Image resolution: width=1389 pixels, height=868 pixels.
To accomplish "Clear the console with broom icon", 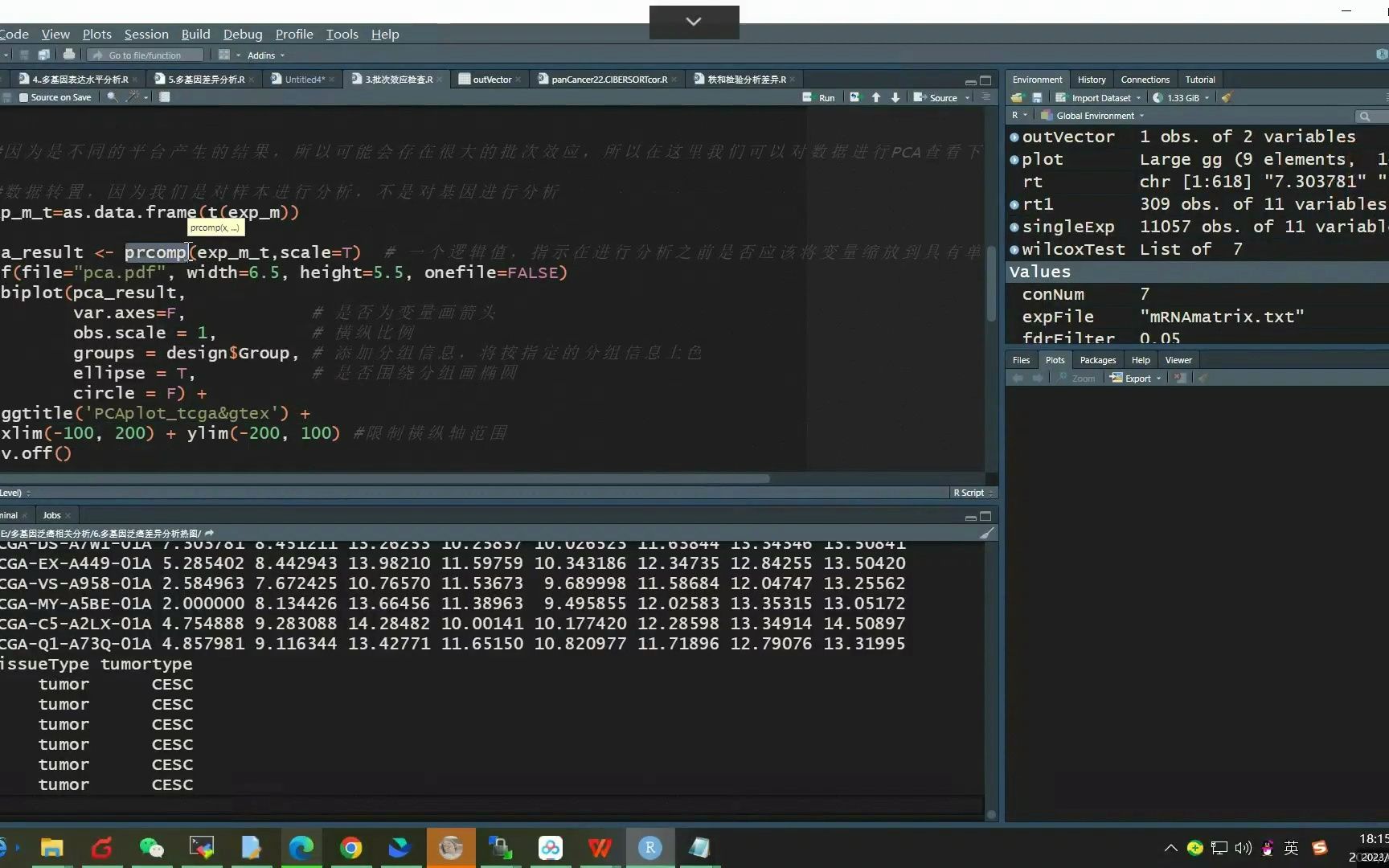I will [x=987, y=533].
